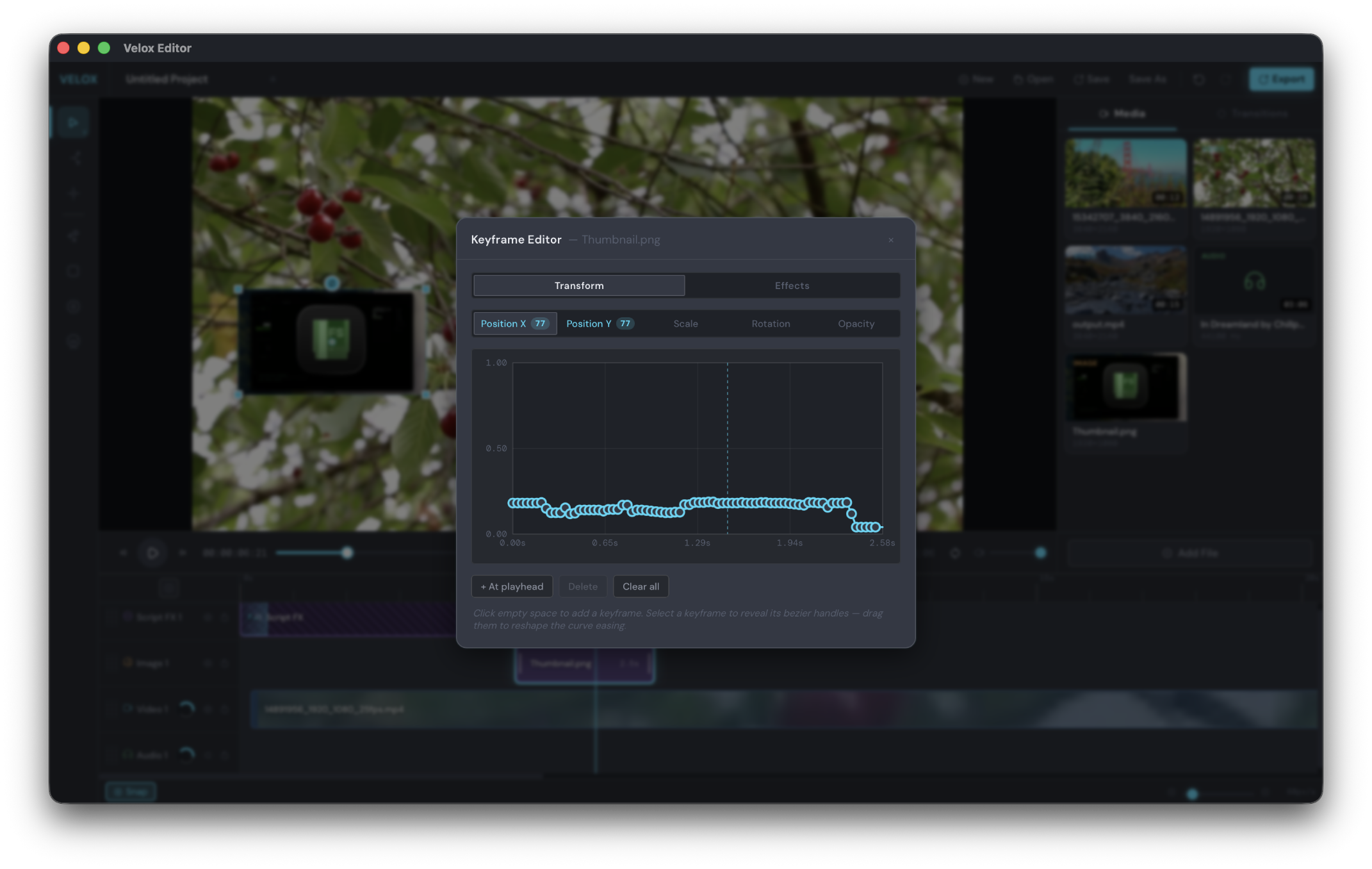Image resolution: width=1372 pixels, height=869 pixels.
Task: Click the 0.50 value axis label
Action: pyautogui.click(x=496, y=449)
